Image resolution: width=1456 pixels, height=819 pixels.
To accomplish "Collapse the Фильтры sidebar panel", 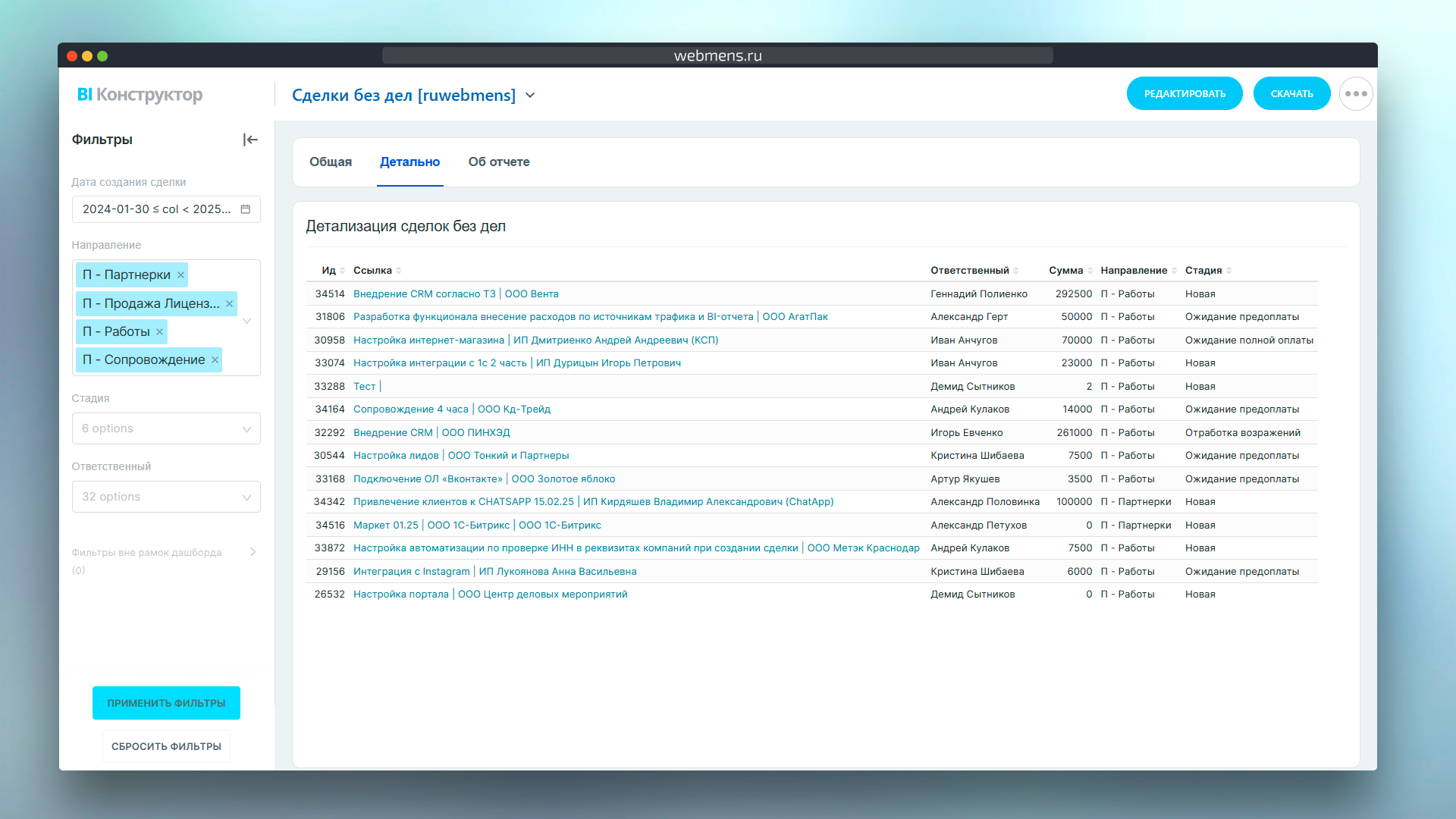I will (250, 140).
